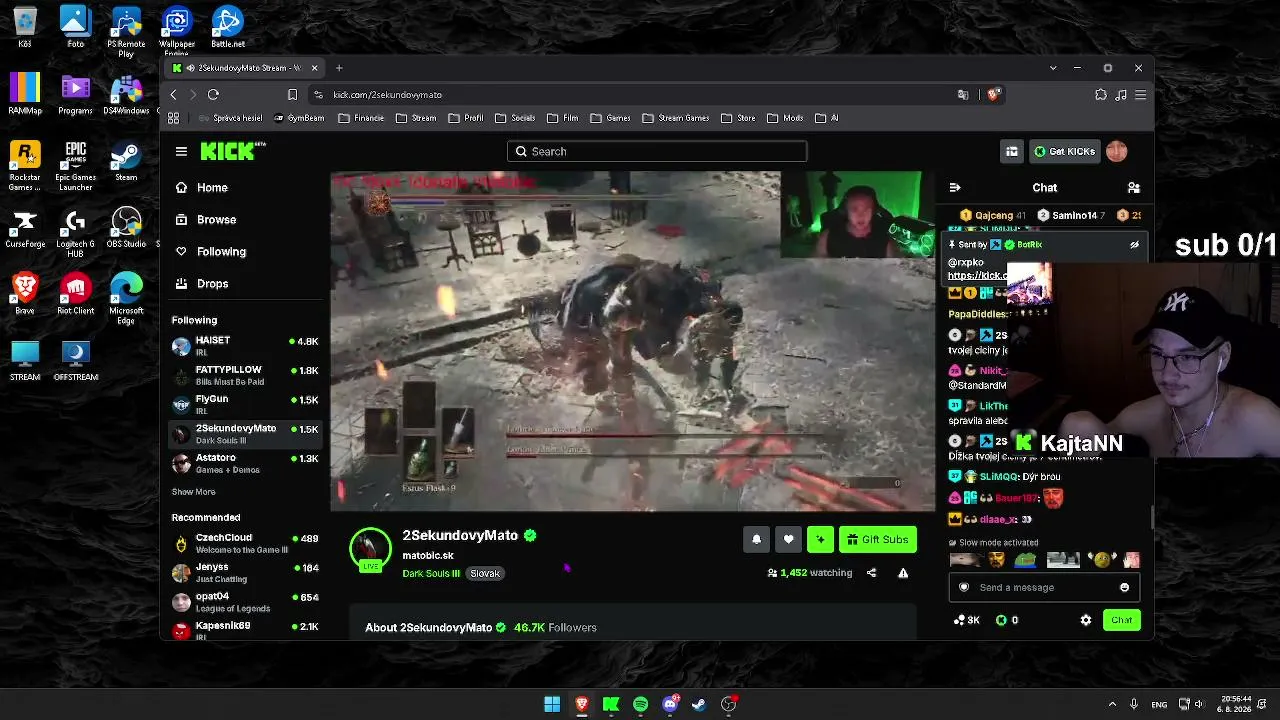Open the Stream bookmarks folder
1280x720 pixels.
(416, 118)
